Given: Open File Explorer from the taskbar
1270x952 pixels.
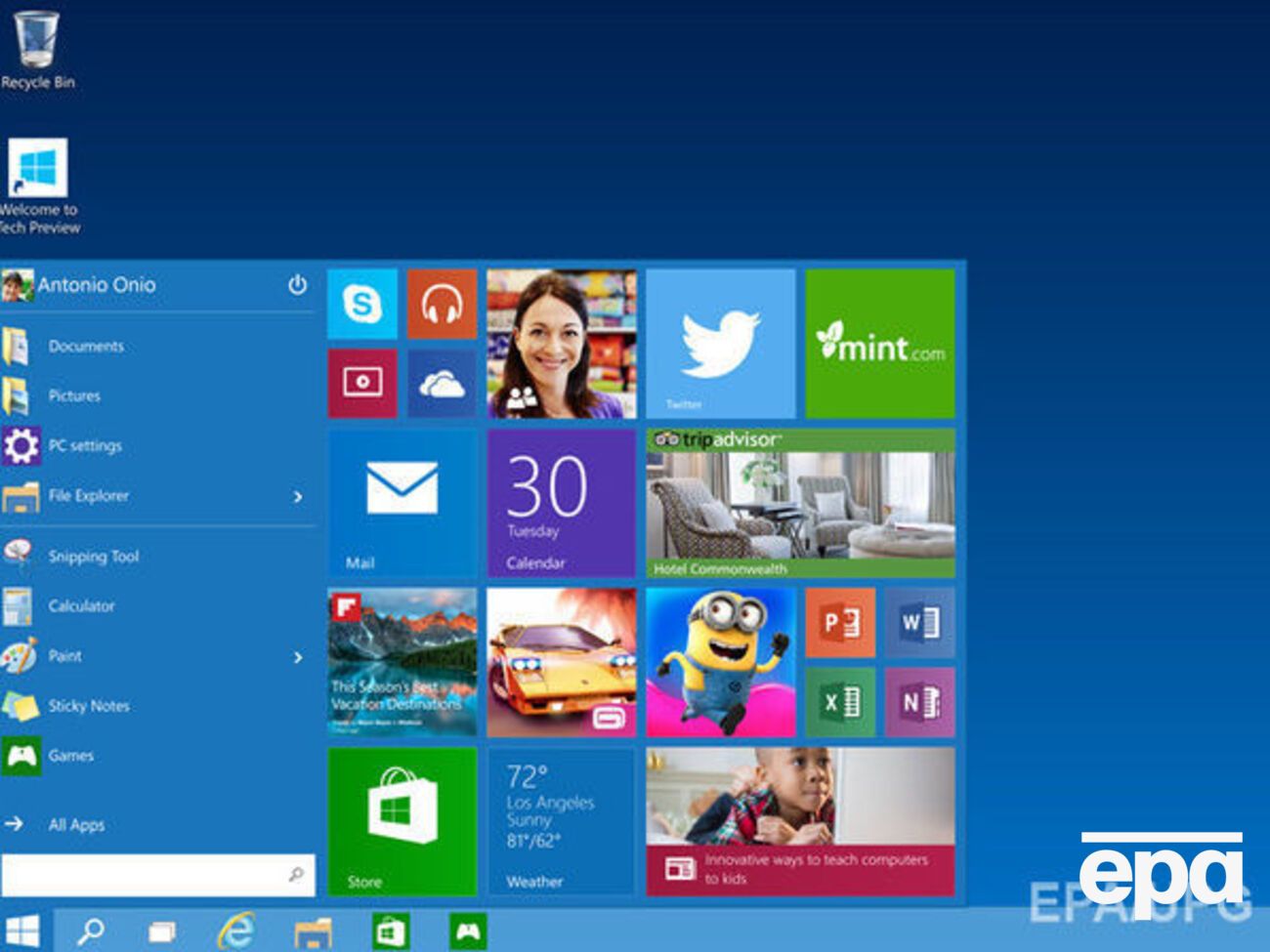Looking at the screenshot, I should click(314, 932).
